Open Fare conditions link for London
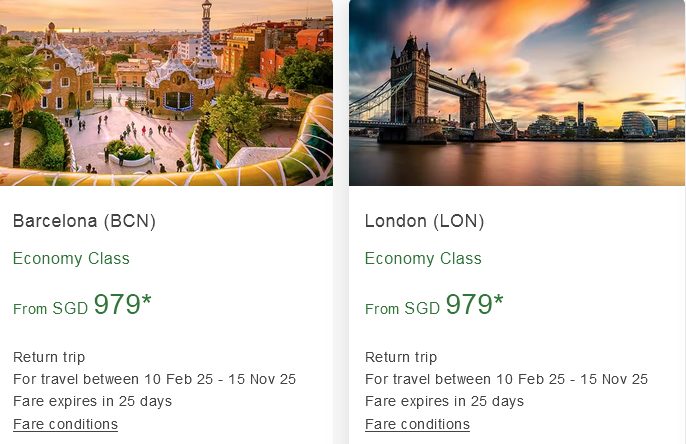The width and height of the screenshot is (686, 444). pyautogui.click(x=417, y=424)
